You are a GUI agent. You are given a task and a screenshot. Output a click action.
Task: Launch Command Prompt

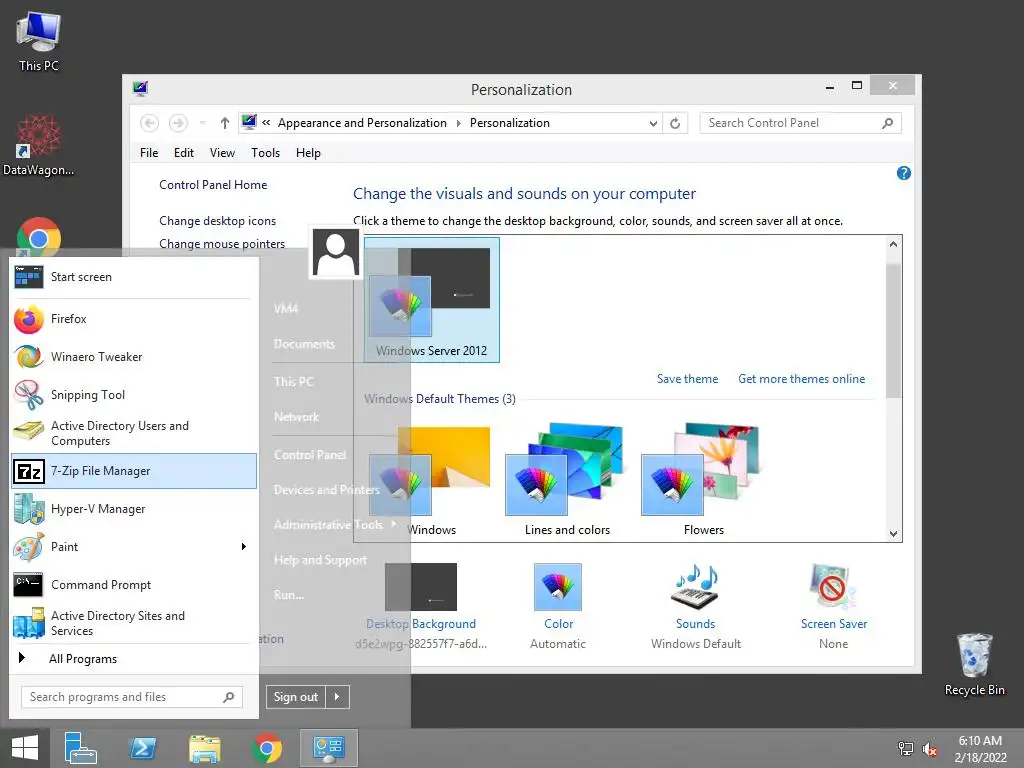point(134,584)
